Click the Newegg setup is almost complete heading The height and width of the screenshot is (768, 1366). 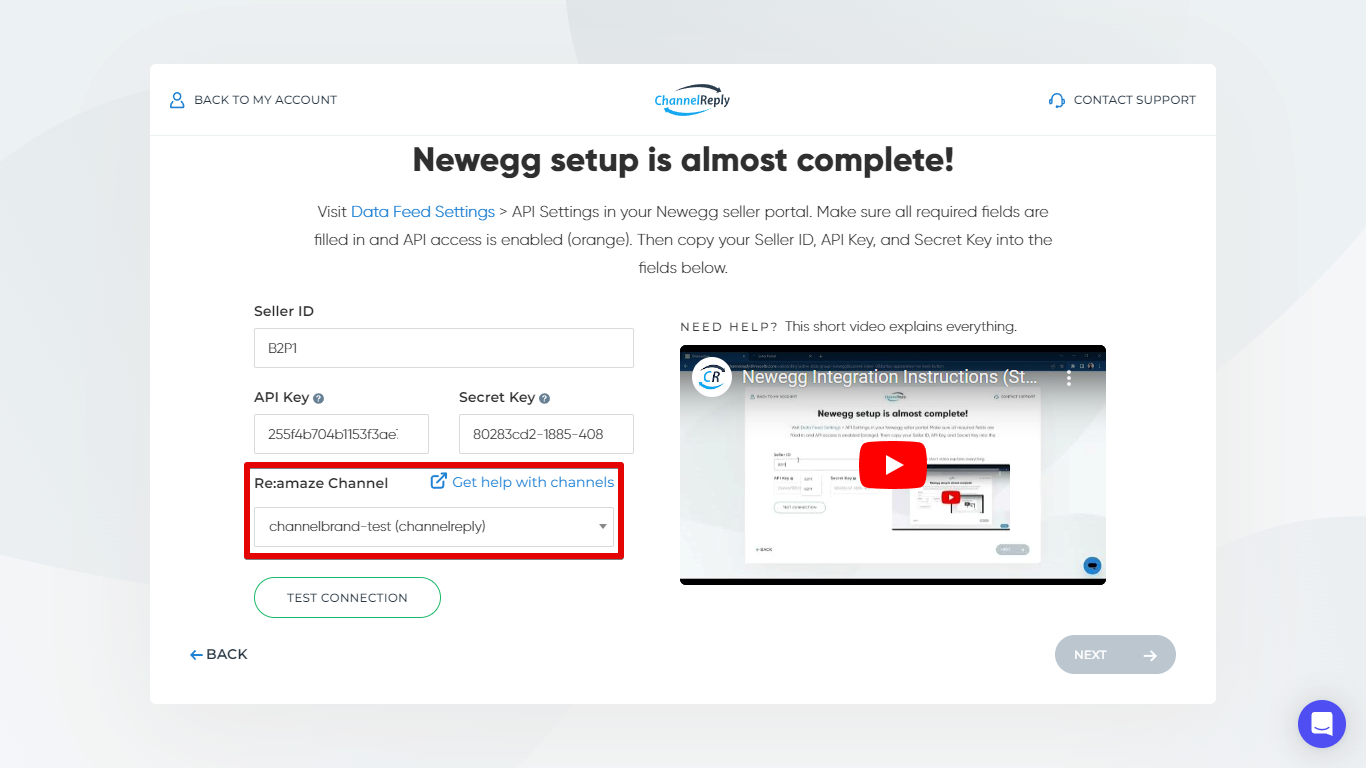tap(683, 160)
